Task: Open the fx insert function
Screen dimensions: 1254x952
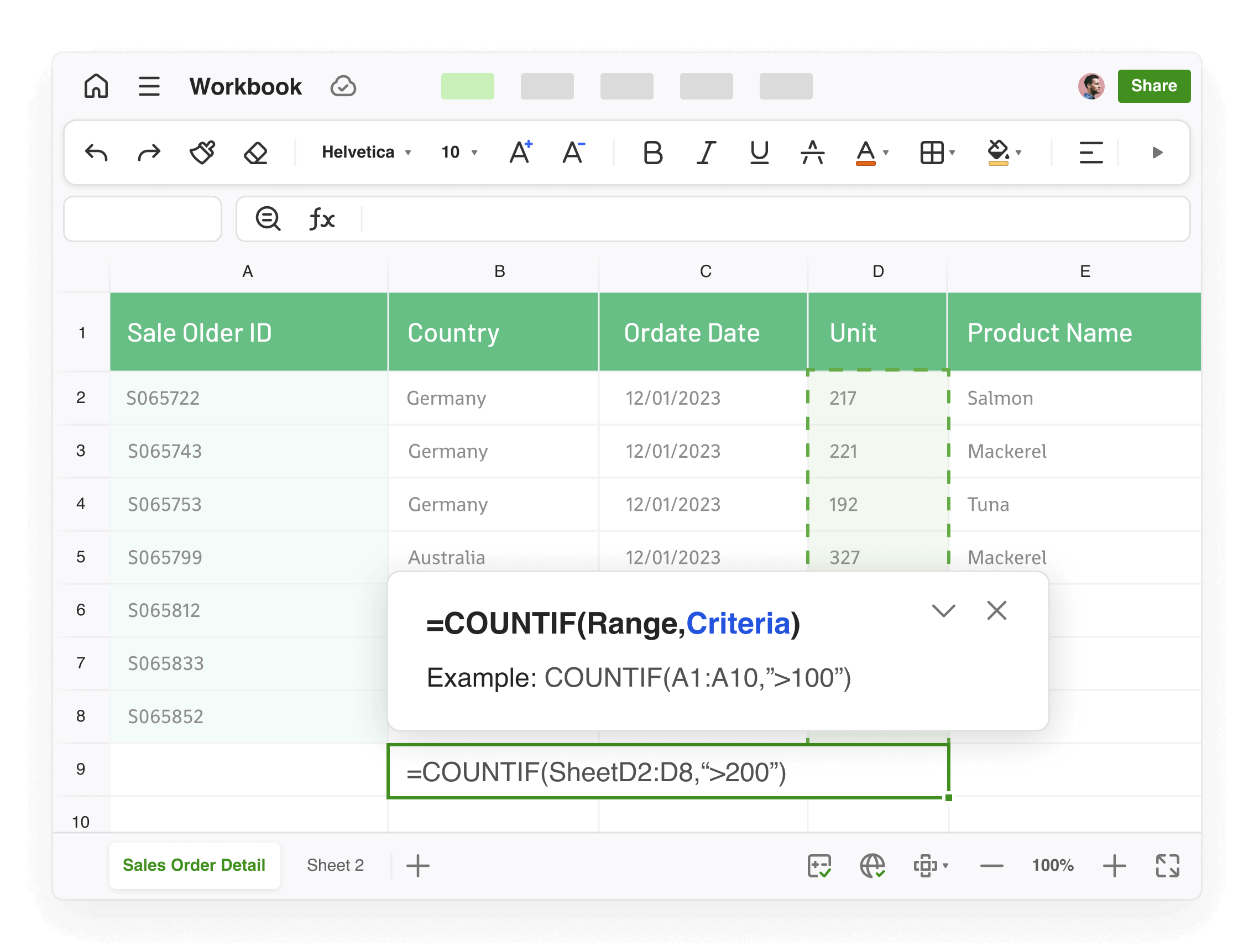Action: pyautogui.click(x=321, y=219)
